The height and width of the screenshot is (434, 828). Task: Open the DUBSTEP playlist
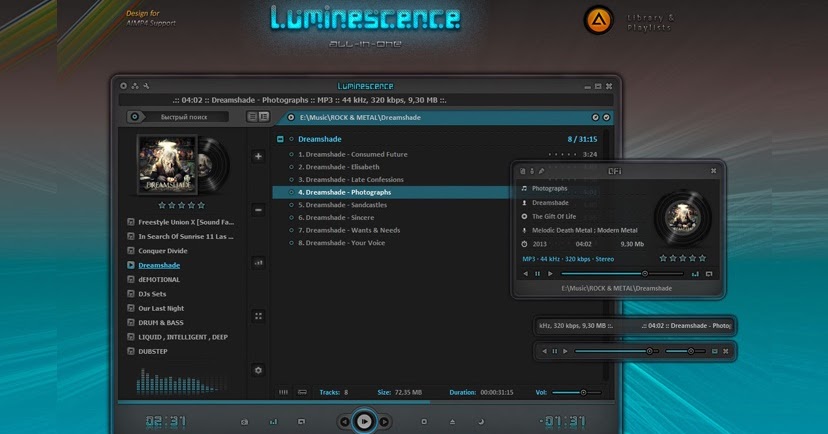click(153, 351)
